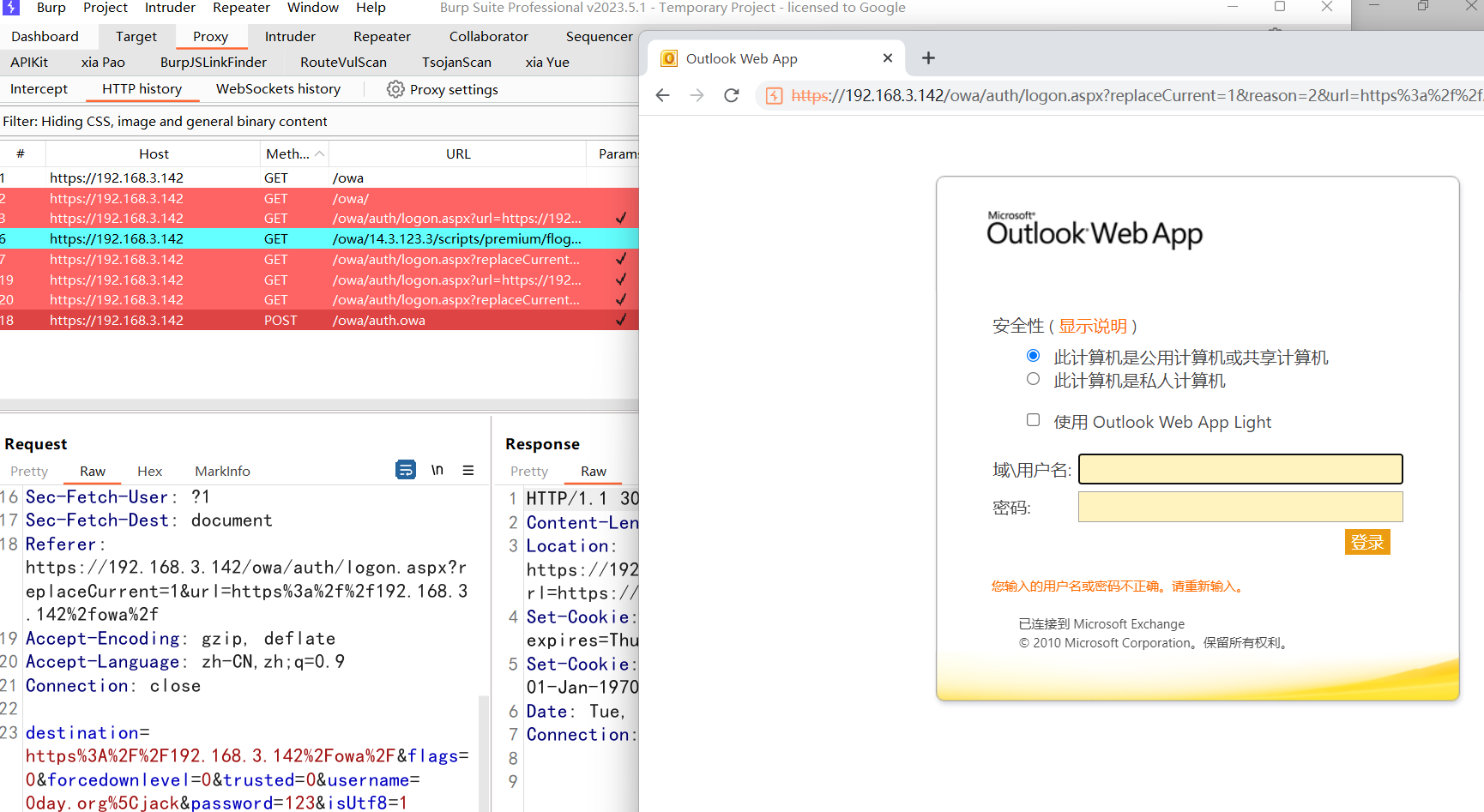The image size is (1484, 812).
Task: Toggle show non-printable chars \n icon
Action: tap(437, 470)
